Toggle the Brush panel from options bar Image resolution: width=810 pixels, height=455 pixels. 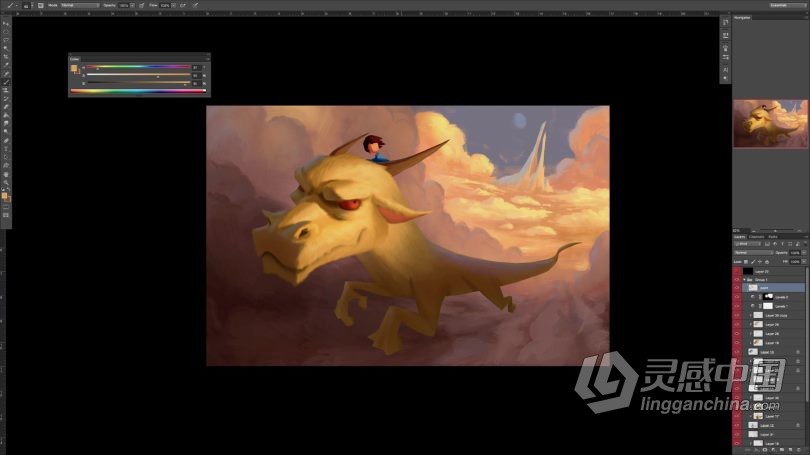(x=40, y=5)
